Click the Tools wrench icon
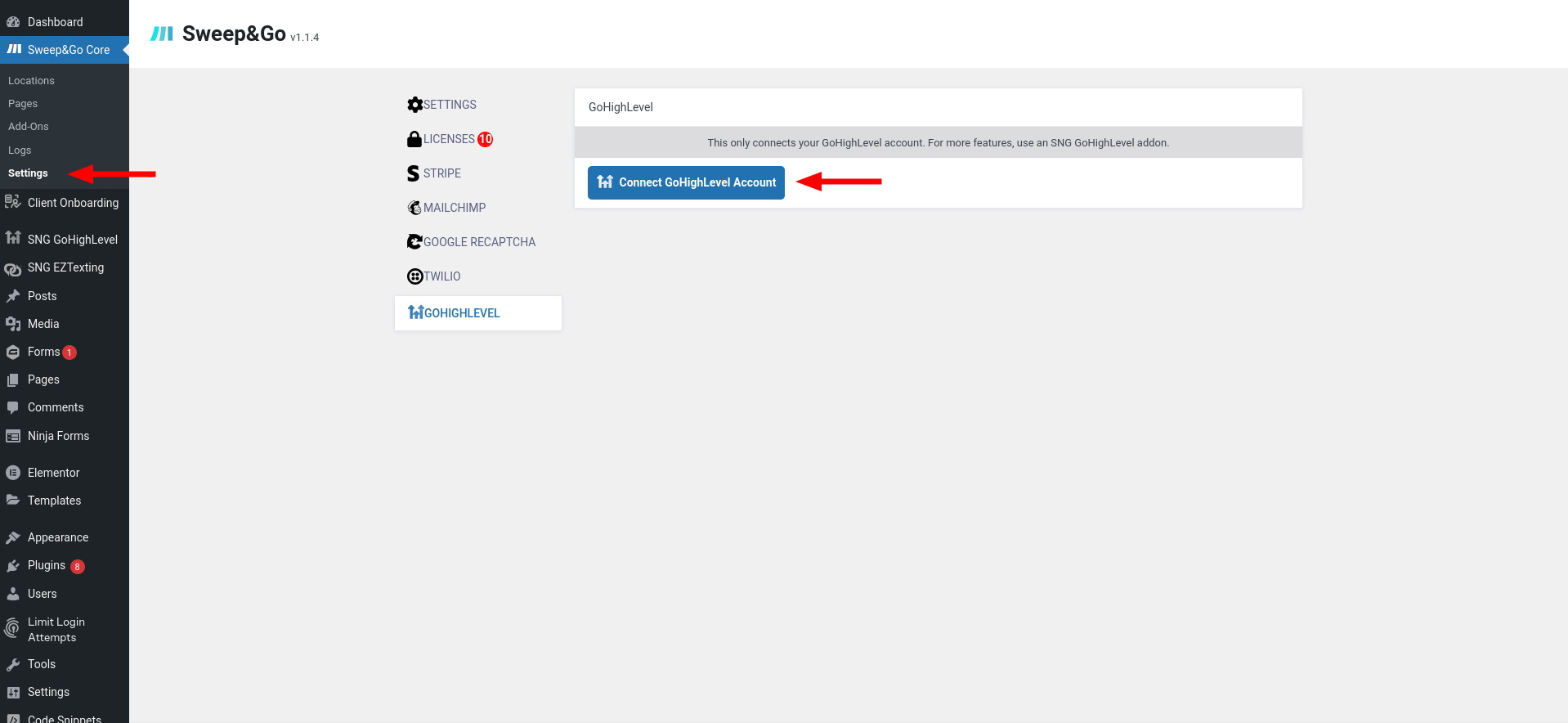Viewport: 1568px width, 723px height. 13,664
